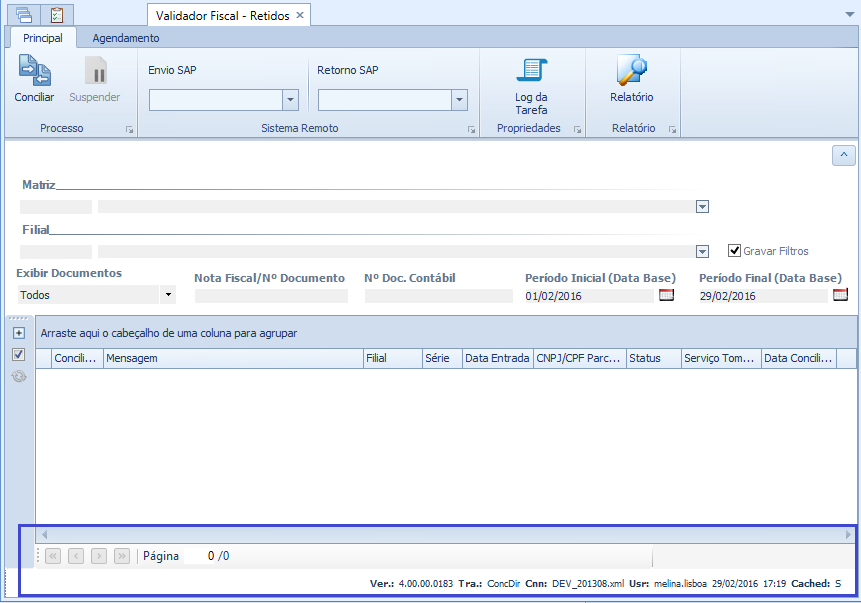This screenshot has width=861, height=603.
Task: Open Log da Tarefa
Action: pyautogui.click(x=531, y=72)
